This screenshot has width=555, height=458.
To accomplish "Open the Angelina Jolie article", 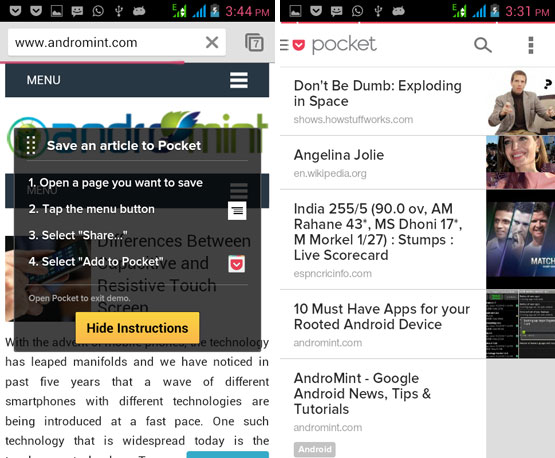I will click(x=383, y=162).
